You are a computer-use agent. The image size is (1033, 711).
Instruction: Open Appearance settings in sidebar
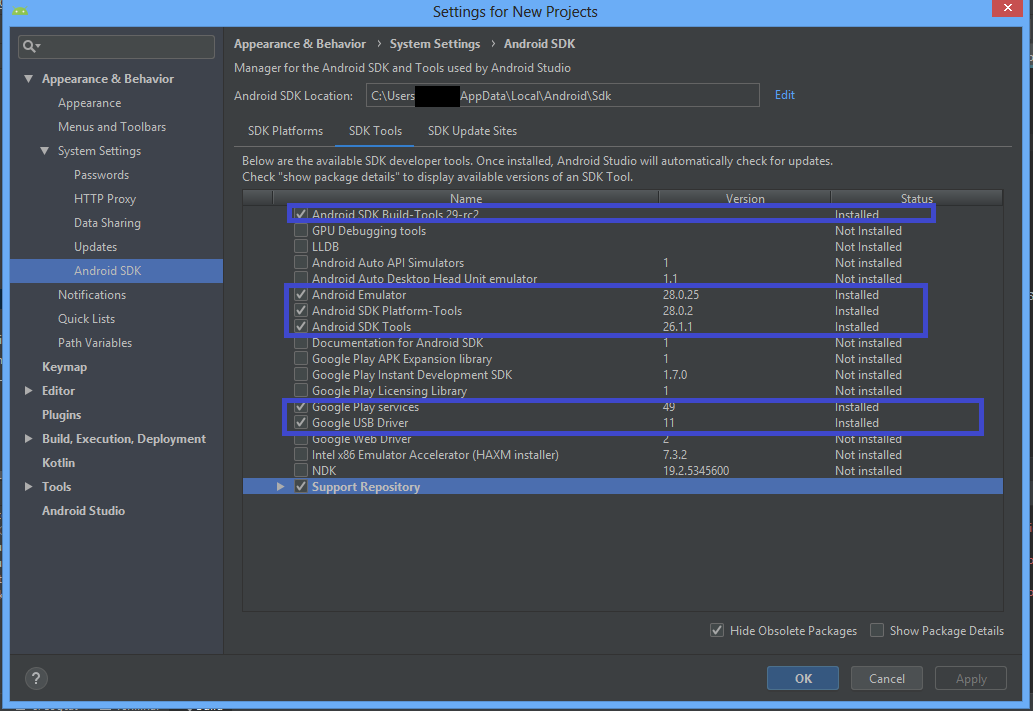(90, 103)
